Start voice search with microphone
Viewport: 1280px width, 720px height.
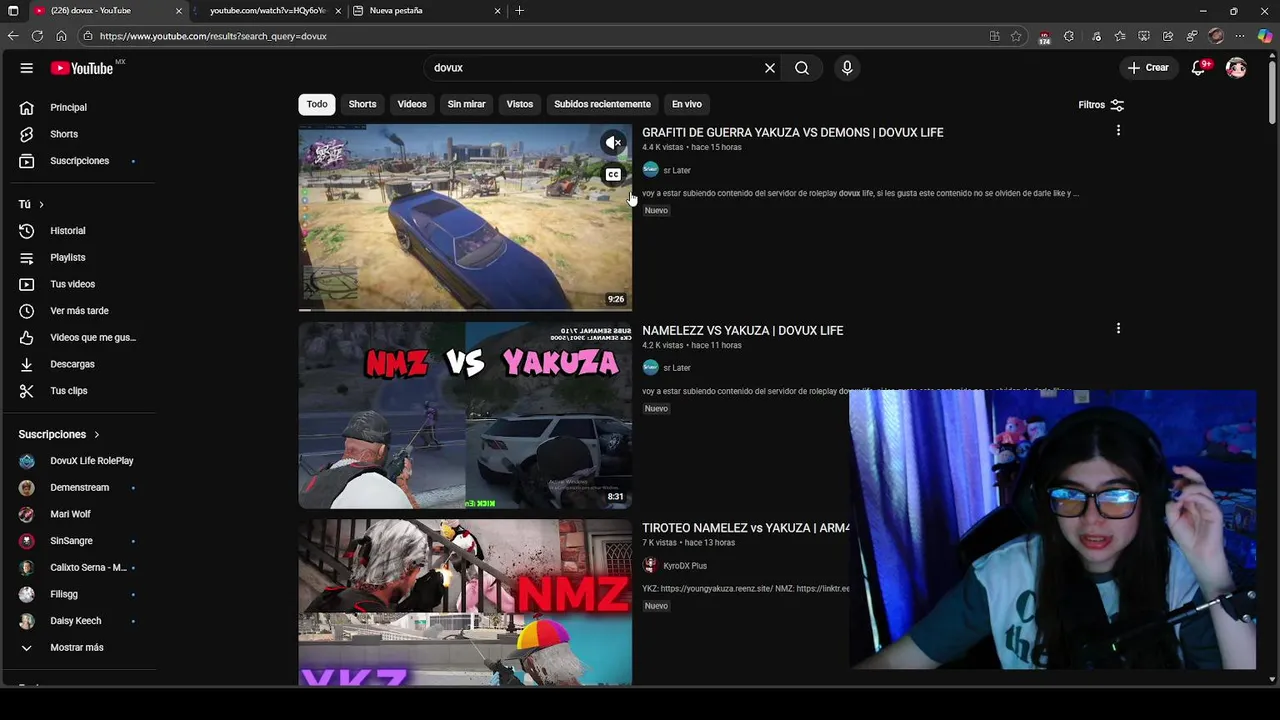point(847,68)
